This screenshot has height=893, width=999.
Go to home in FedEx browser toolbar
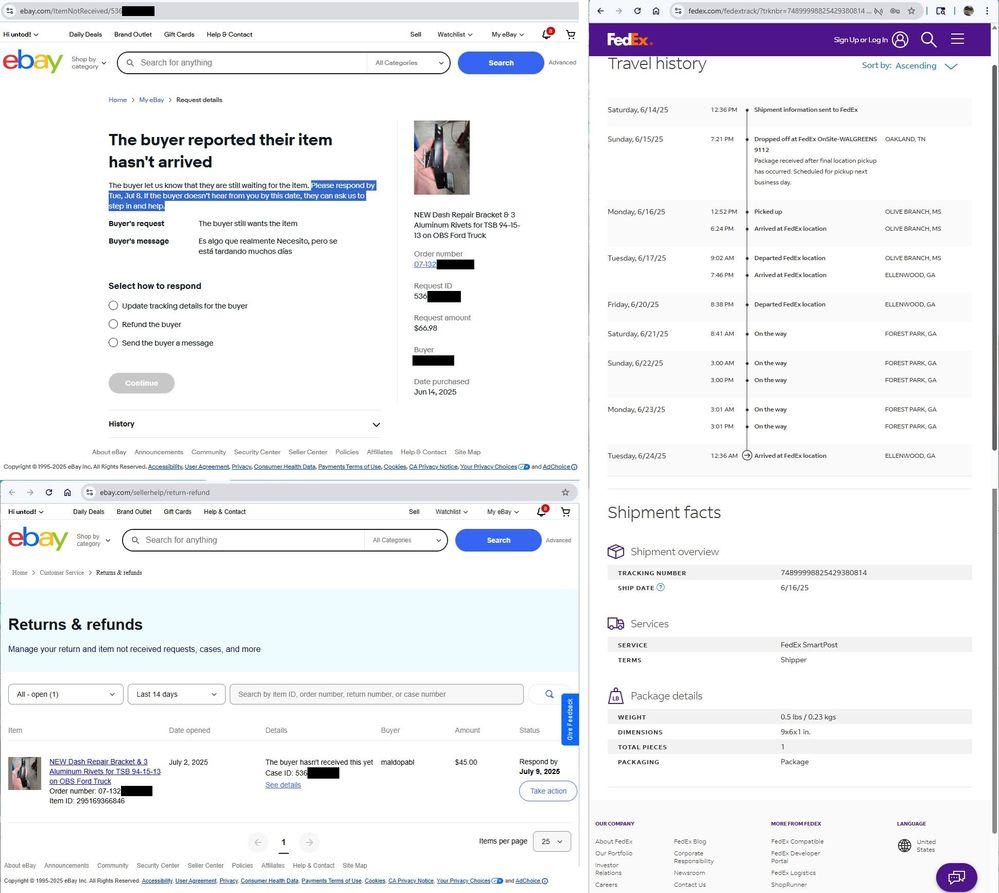pos(656,11)
